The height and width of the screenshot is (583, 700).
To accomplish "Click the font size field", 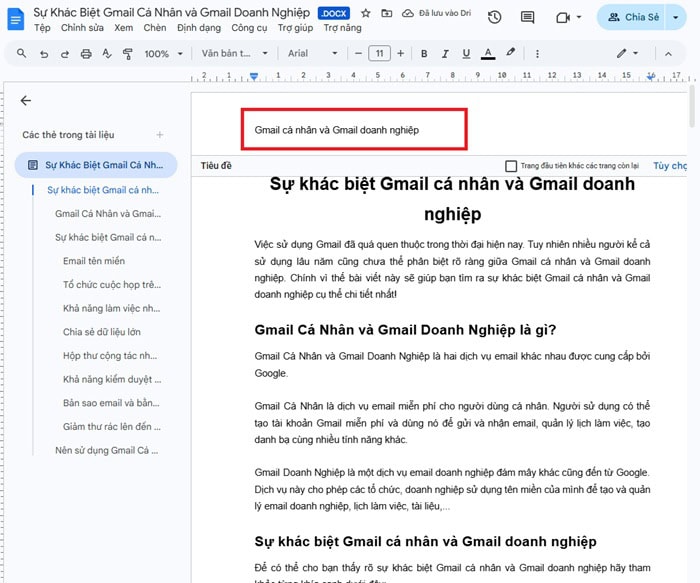I will [379, 53].
